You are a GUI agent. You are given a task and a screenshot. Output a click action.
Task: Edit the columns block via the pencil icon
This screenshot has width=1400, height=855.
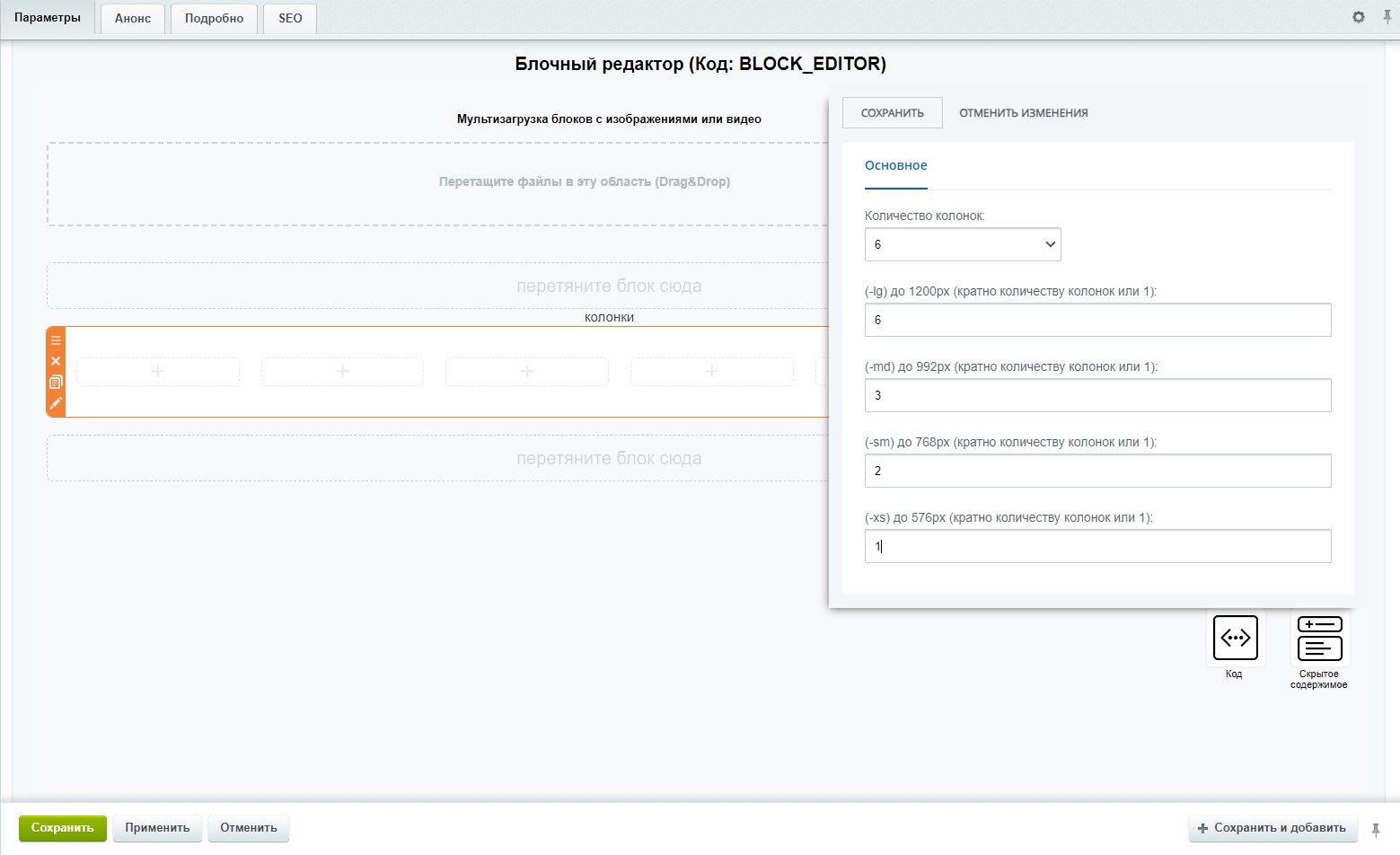56,403
